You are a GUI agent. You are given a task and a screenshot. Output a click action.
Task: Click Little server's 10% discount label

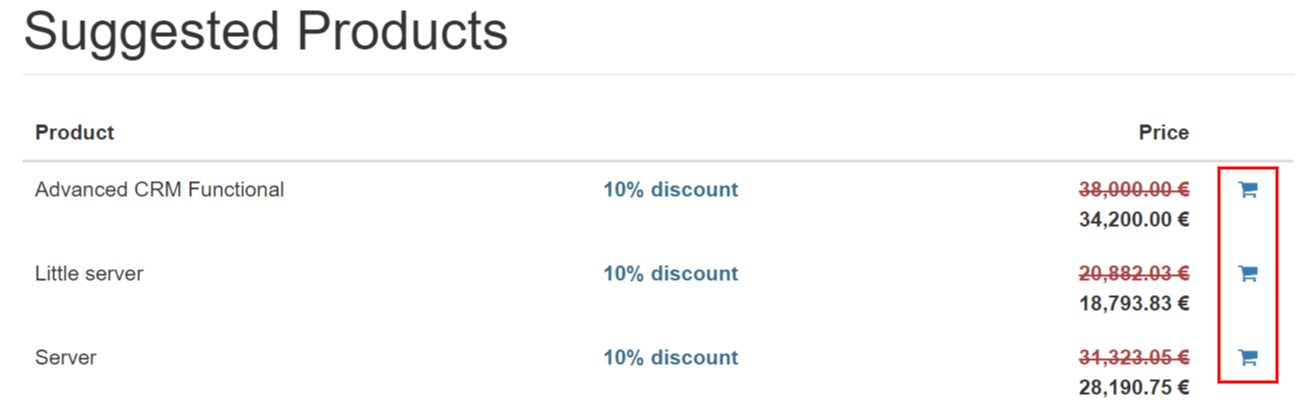pos(670,273)
